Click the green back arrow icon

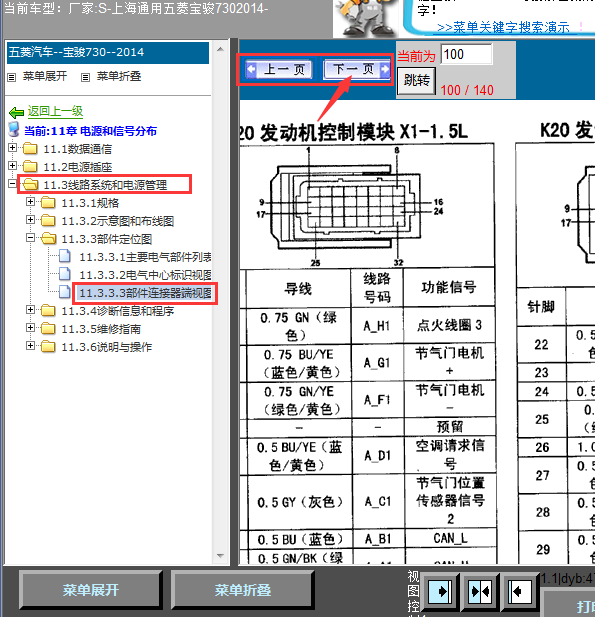tap(17, 113)
